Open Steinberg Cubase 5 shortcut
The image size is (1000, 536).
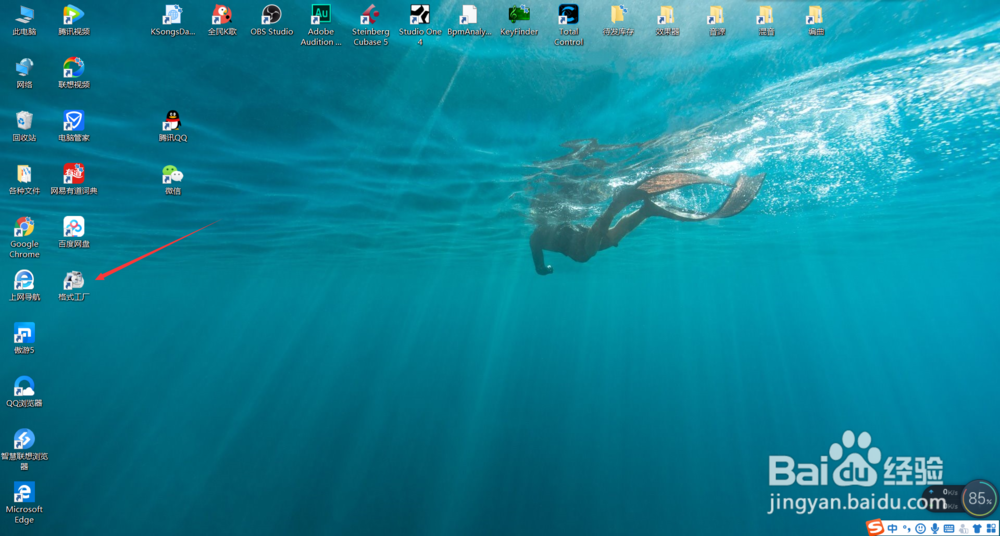point(371,25)
